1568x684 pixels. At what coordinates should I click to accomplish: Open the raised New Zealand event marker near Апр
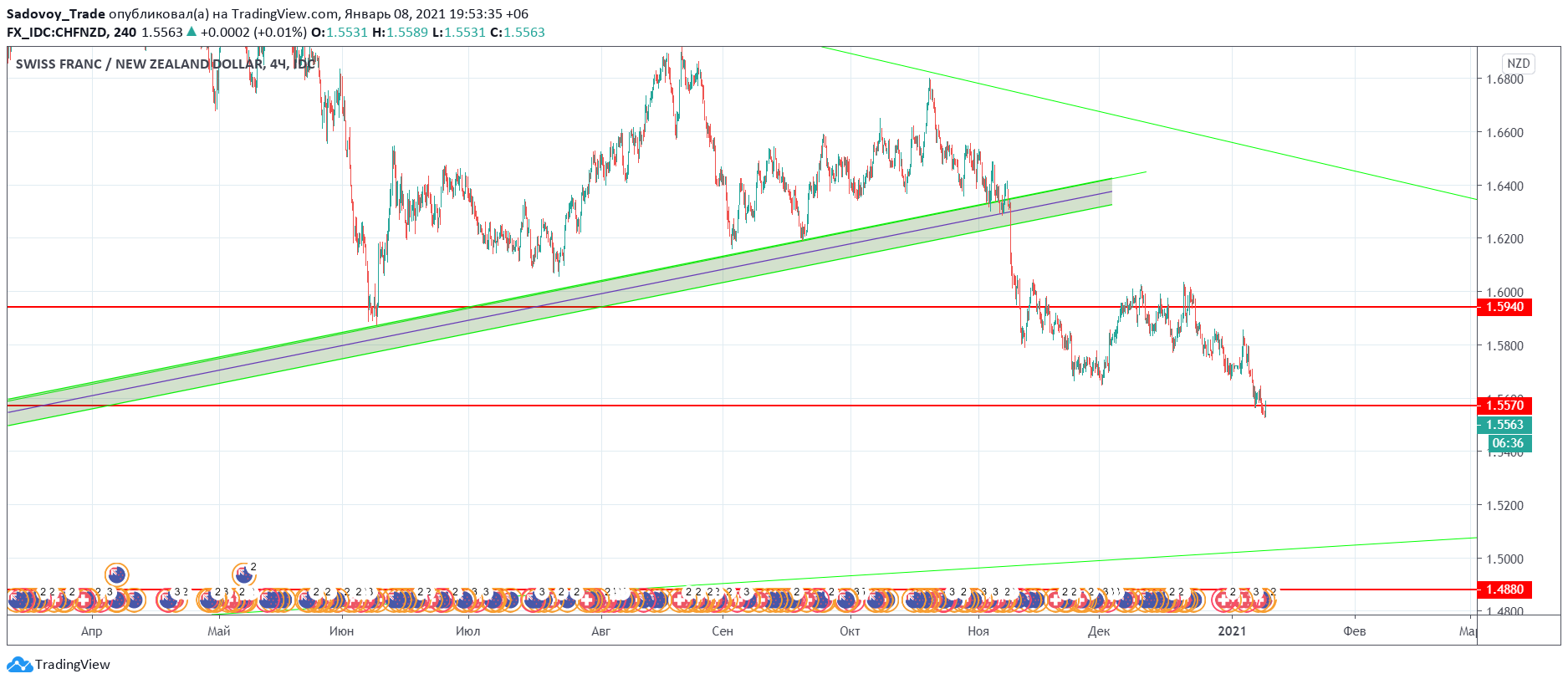point(116,574)
